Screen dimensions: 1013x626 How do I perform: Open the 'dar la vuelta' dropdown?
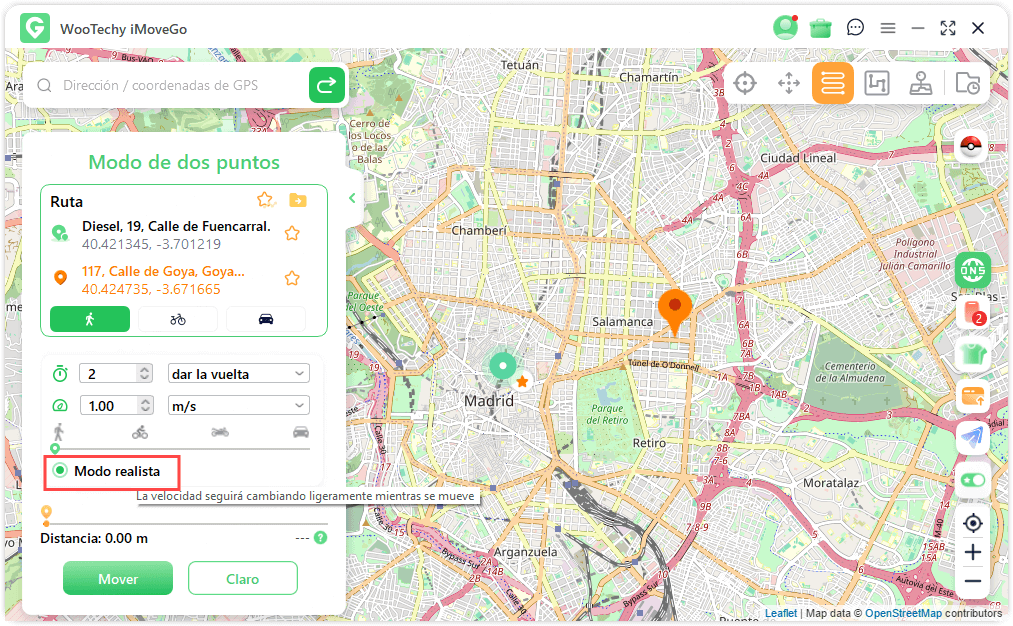pyautogui.click(x=238, y=374)
